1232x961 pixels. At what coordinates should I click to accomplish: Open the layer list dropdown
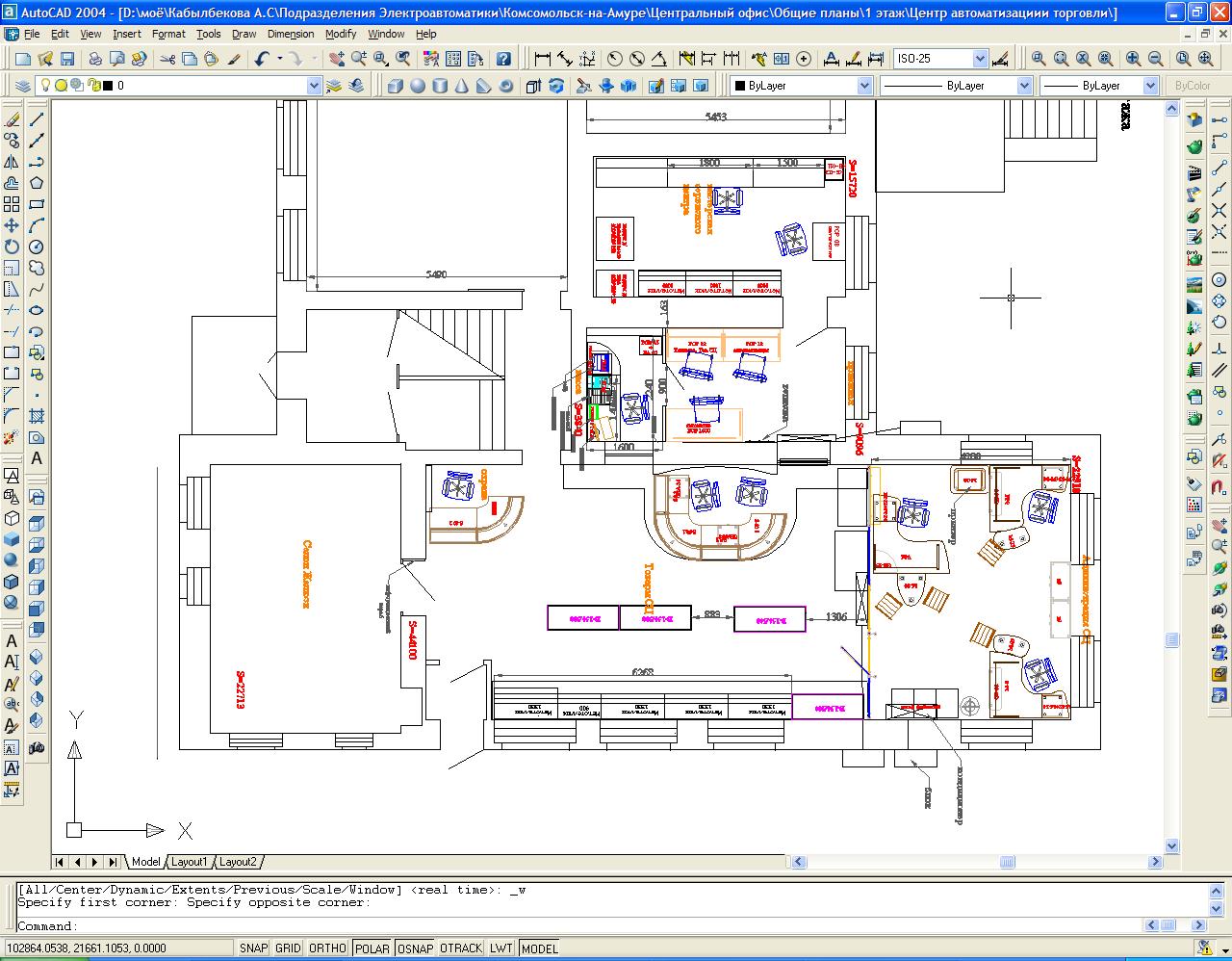pos(314,86)
